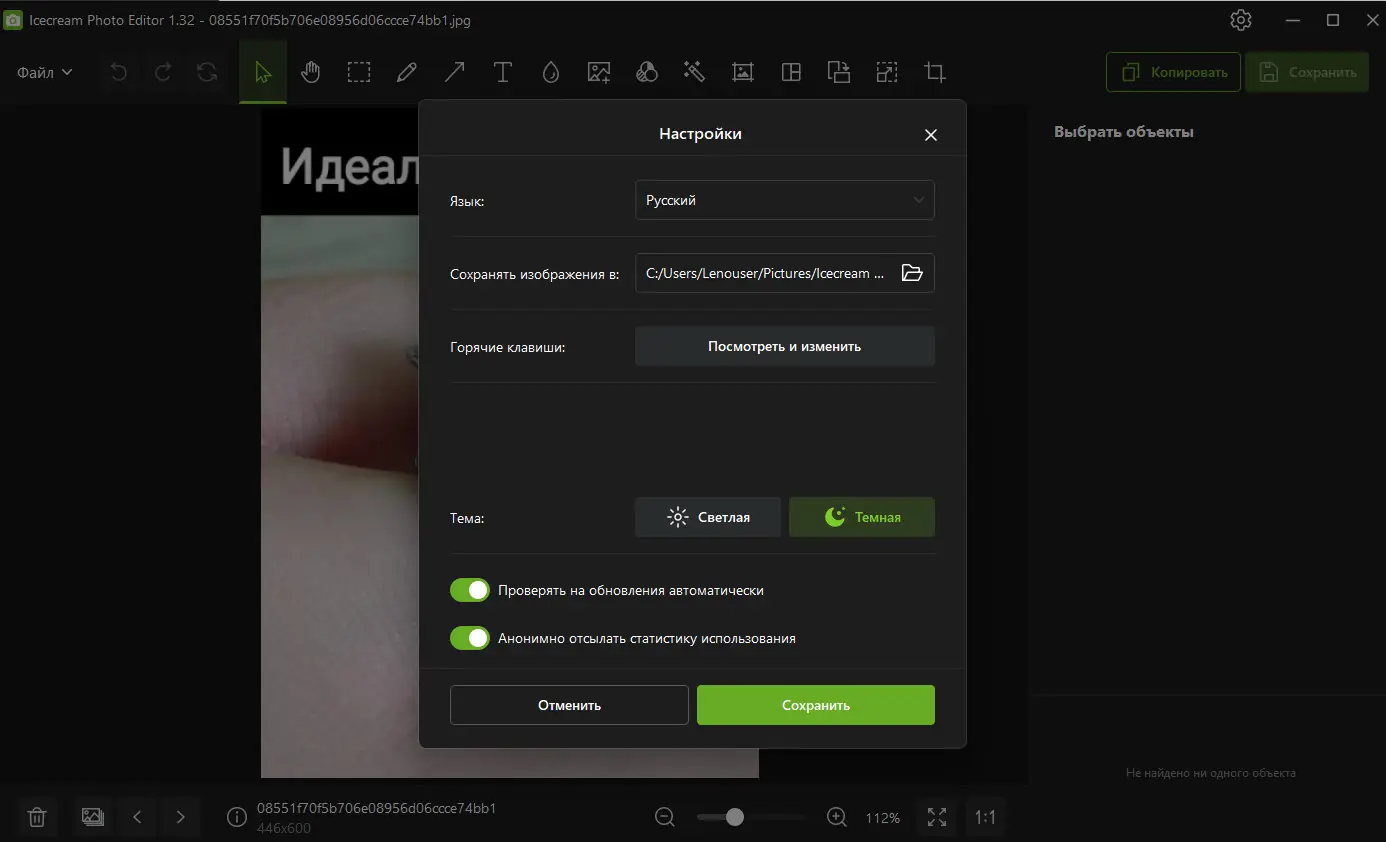Open the Файл menu
This screenshot has width=1386, height=842.
click(x=45, y=72)
